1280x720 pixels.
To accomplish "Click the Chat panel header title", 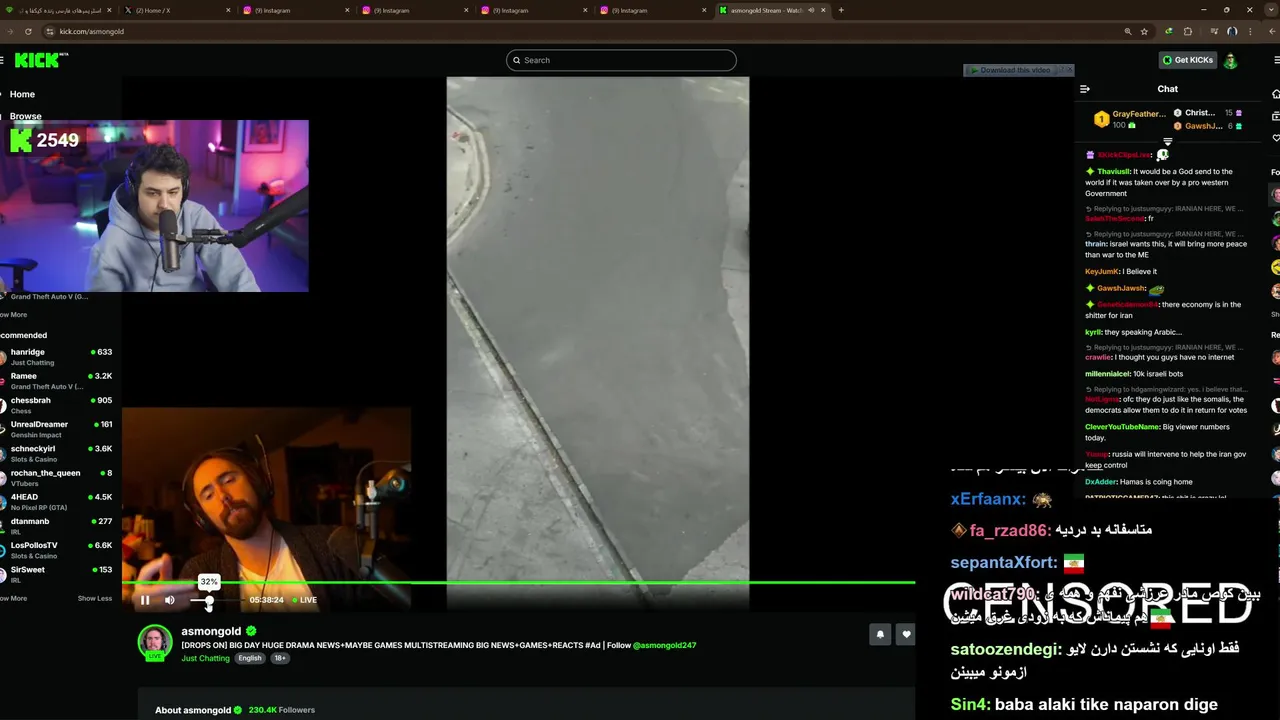I will [x=1167, y=89].
